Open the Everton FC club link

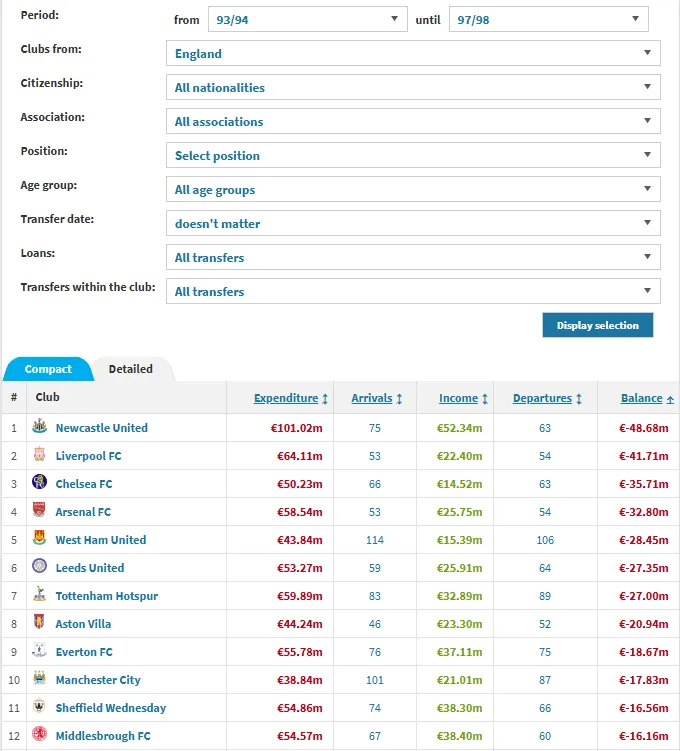click(84, 652)
